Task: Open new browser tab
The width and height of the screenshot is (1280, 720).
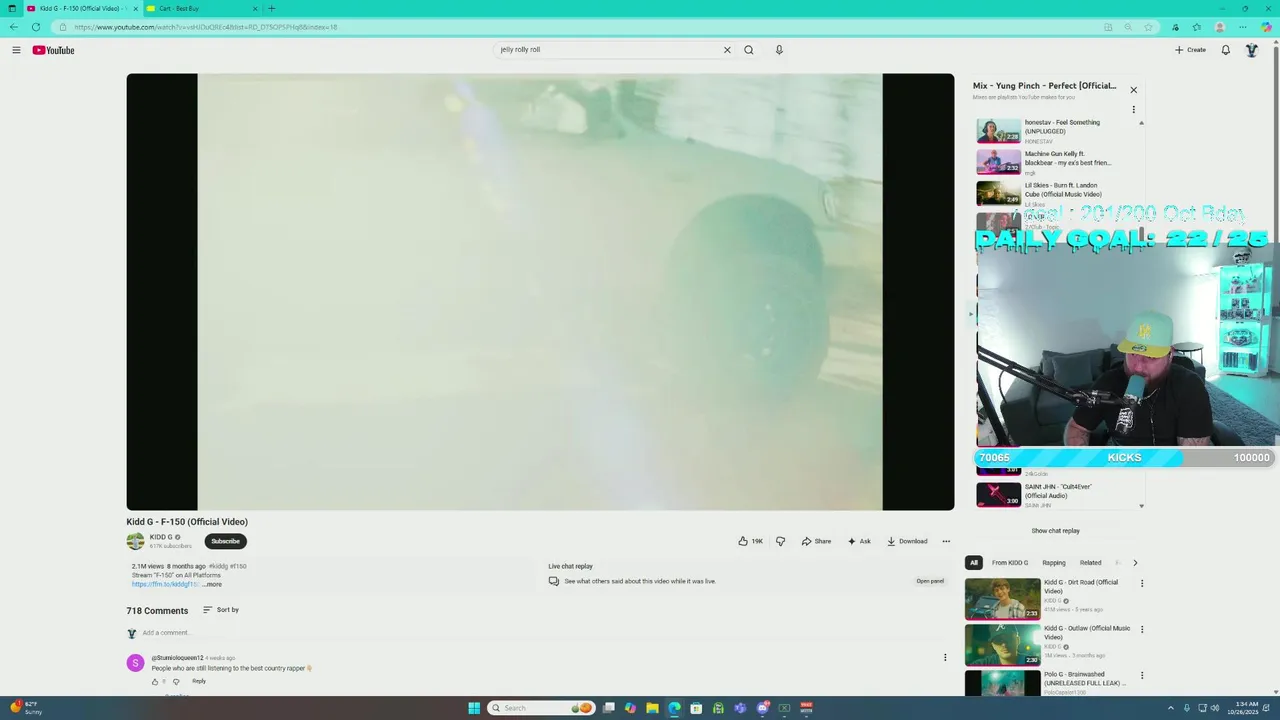Action: pos(271,8)
